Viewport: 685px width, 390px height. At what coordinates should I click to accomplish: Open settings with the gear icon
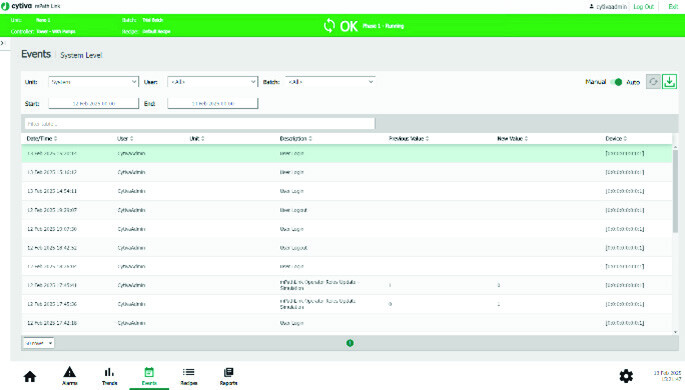pos(626,376)
